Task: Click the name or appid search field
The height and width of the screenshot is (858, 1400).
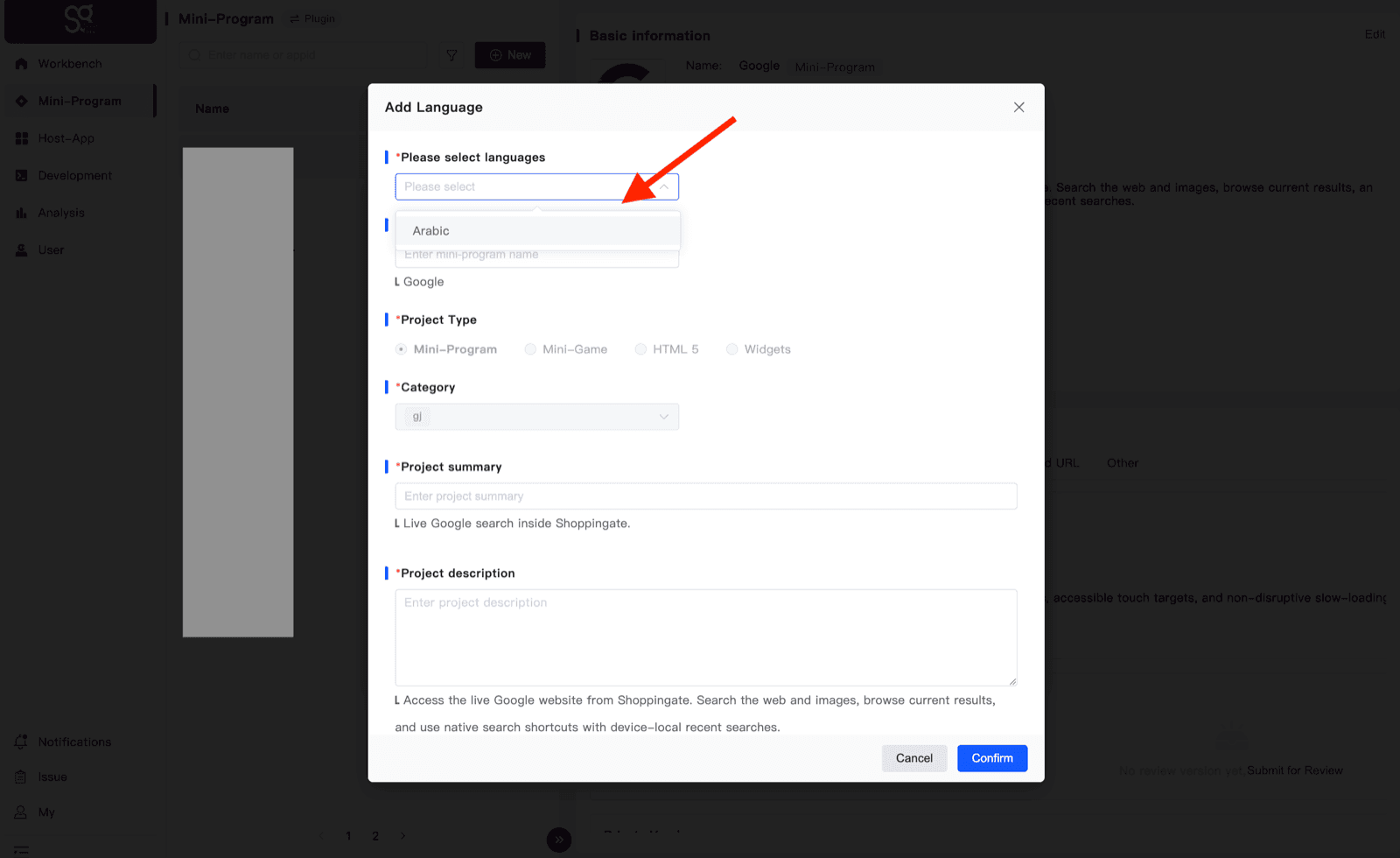Action: [304, 55]
